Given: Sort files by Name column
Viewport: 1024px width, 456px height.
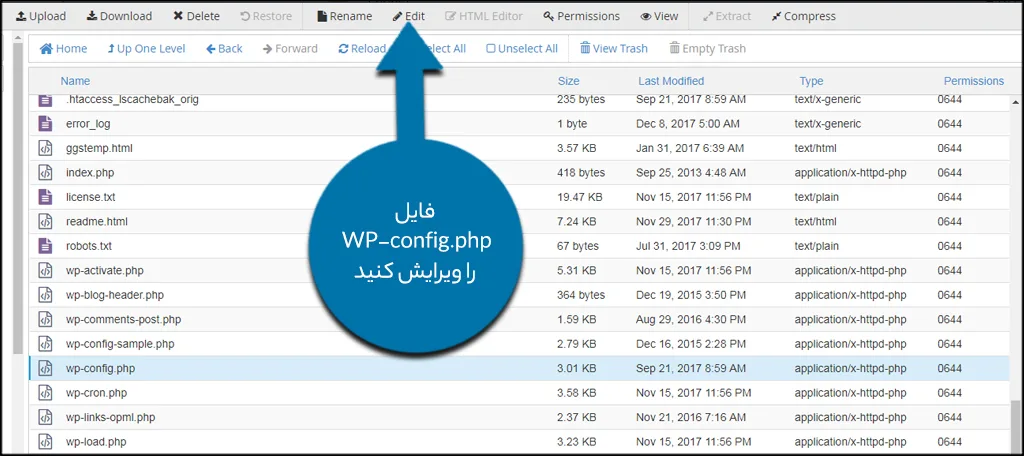Looking at the screenshot, I should click(x=75, y=81).
